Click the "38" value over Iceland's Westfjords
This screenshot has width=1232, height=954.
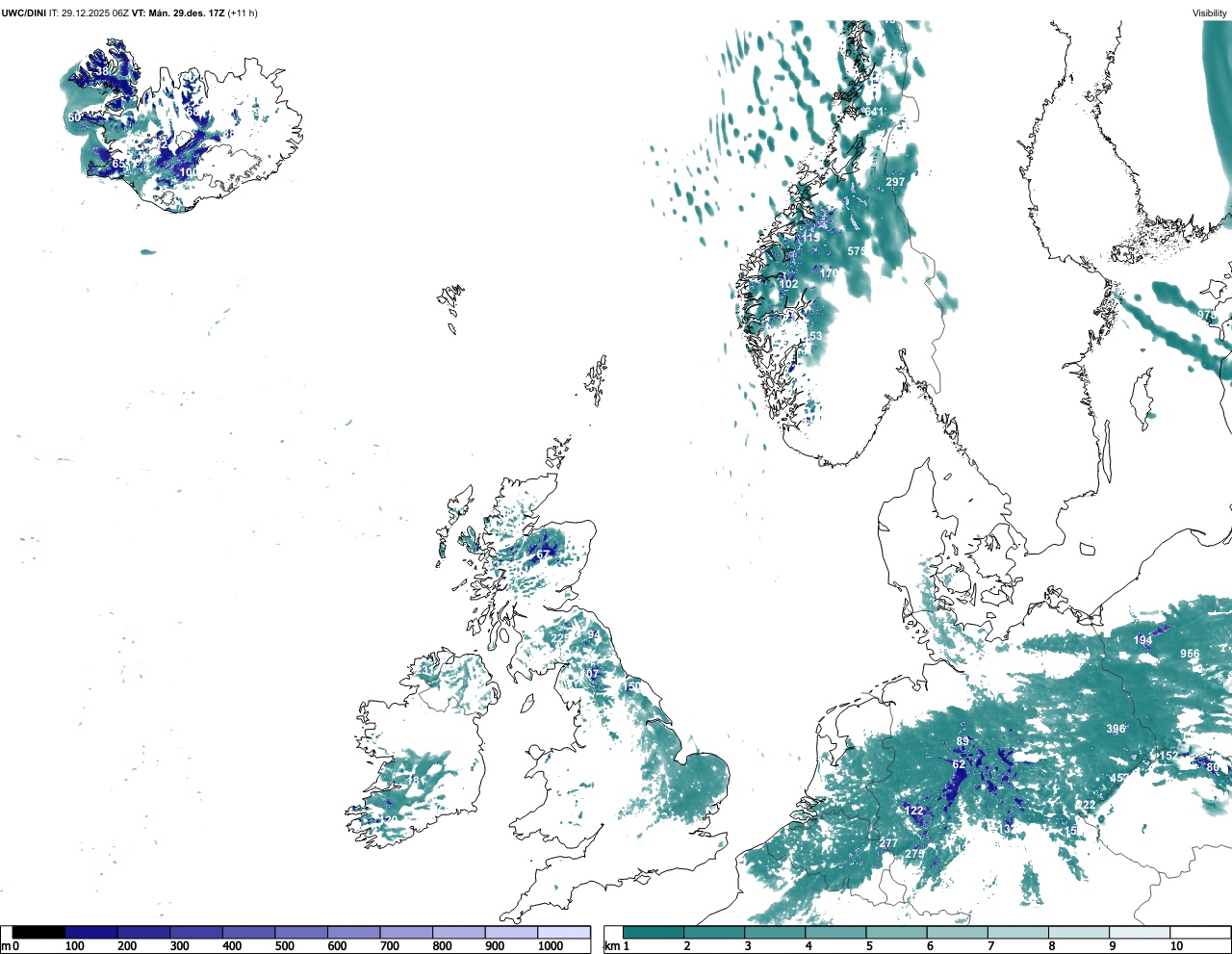tap(103, 71)
